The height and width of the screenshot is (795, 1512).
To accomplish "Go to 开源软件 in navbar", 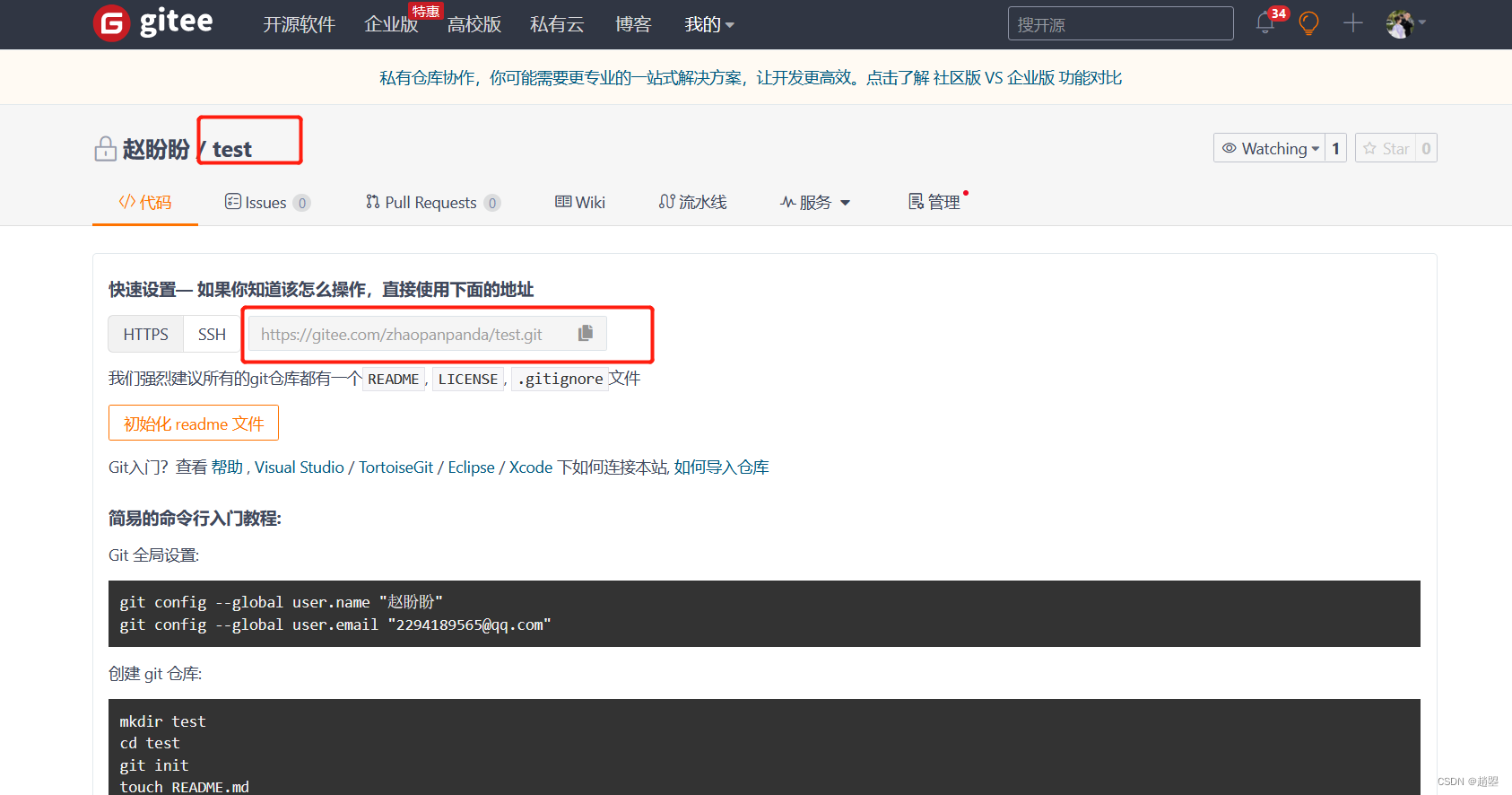I will pyautogui.click(x=299, y=24).
